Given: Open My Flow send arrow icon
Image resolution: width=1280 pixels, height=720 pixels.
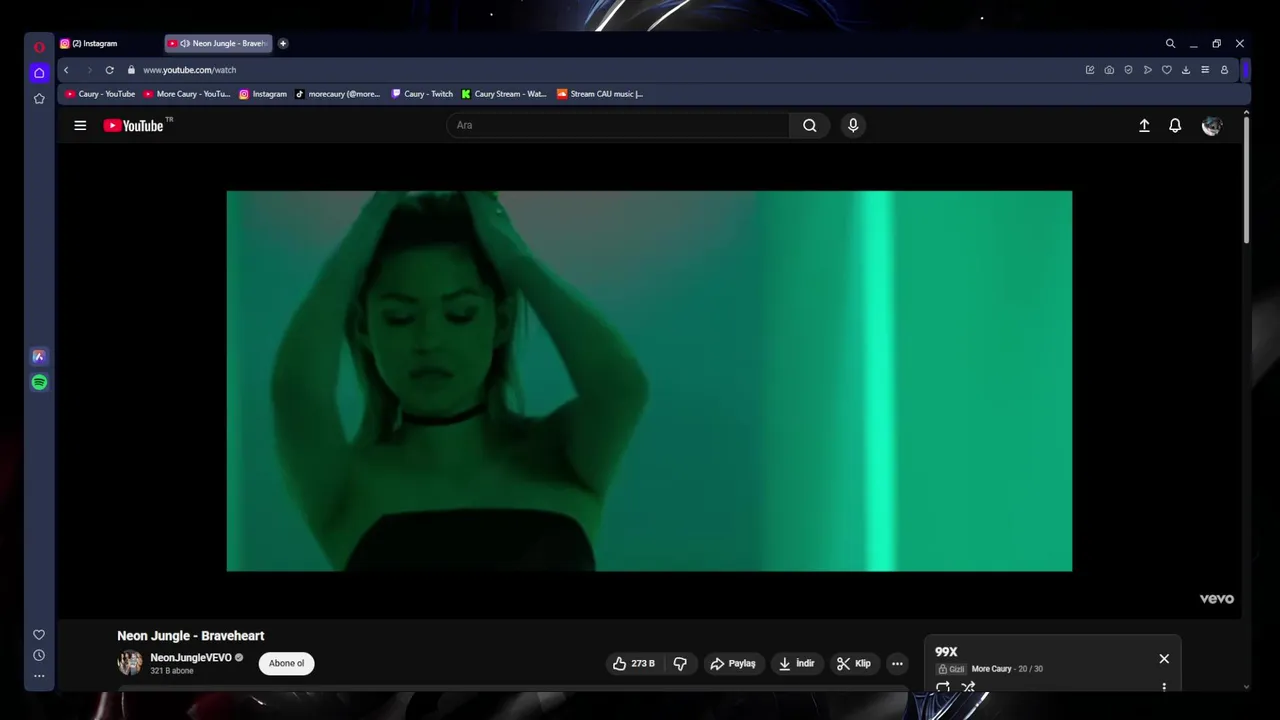Looking at the screenshot, I should point(1147,70).
